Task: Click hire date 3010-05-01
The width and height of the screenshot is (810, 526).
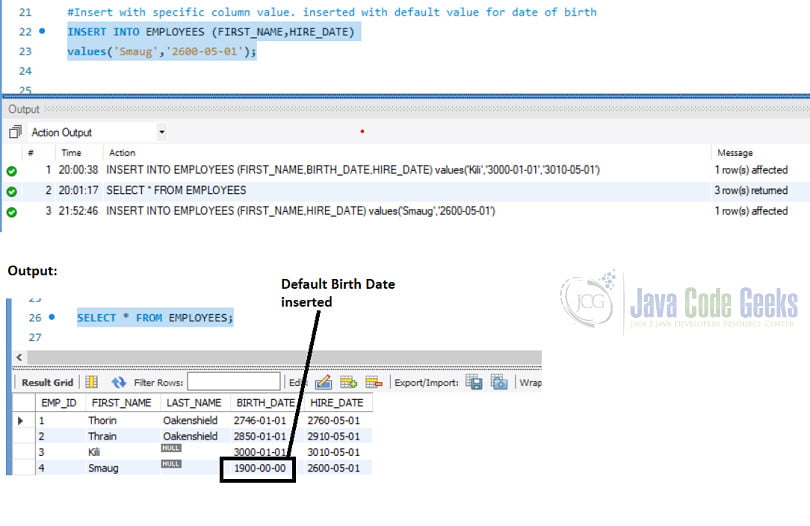Action: (334, 452)
